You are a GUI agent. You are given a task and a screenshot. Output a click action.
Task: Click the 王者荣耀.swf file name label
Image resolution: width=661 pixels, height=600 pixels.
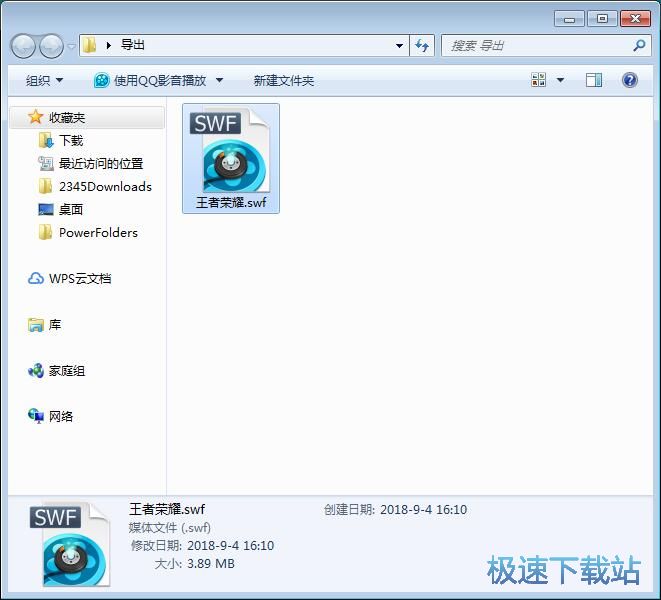231,202
